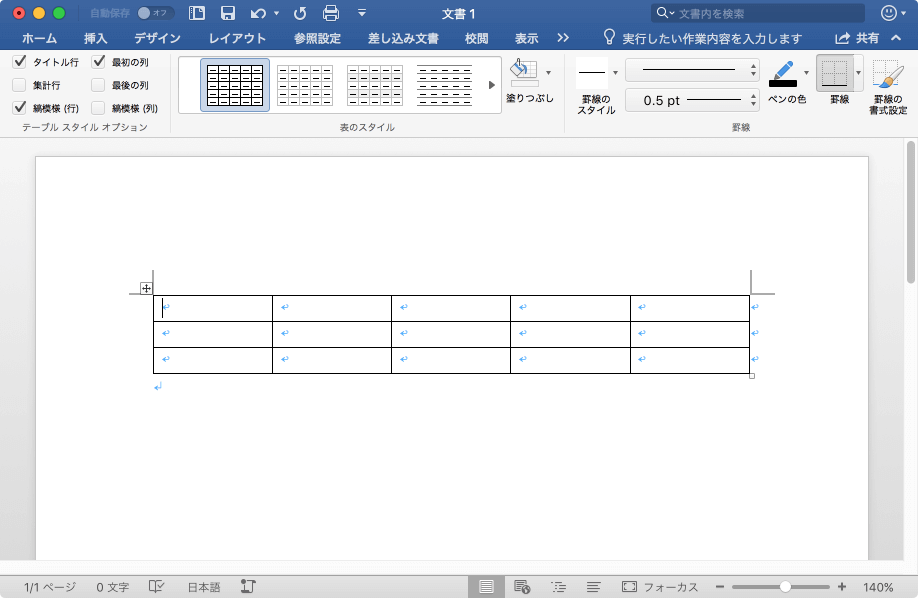Image resolution: width=918 pixels, height=598 pixels.
Task: Click the 140% zoom level
Action: tap(878, 586)
